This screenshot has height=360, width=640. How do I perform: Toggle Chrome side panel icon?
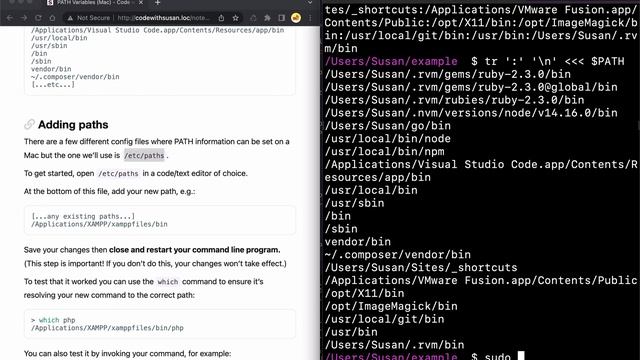[x=282, y=18]
